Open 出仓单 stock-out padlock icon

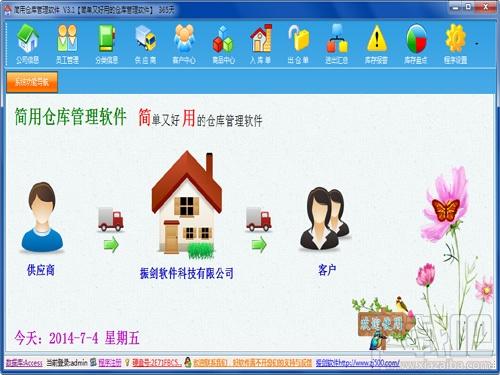click(298, 44)
